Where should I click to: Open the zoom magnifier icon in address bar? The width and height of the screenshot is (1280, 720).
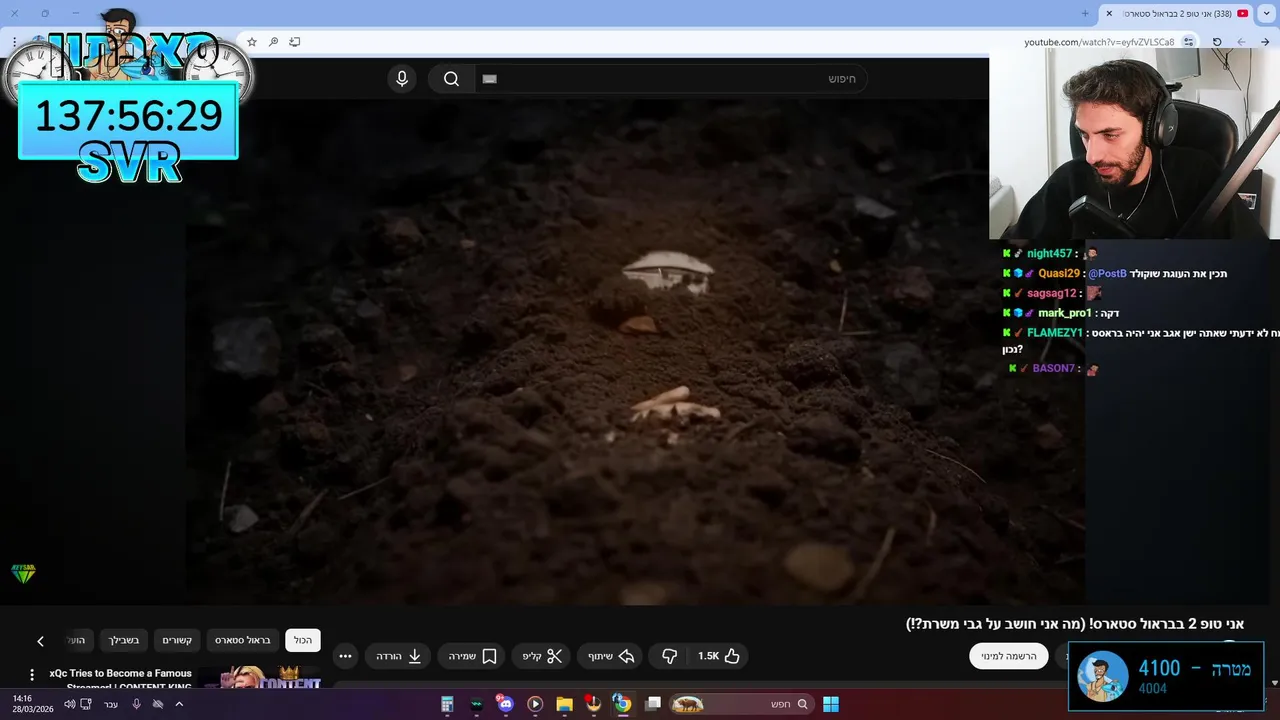click(x=273, y=42)
